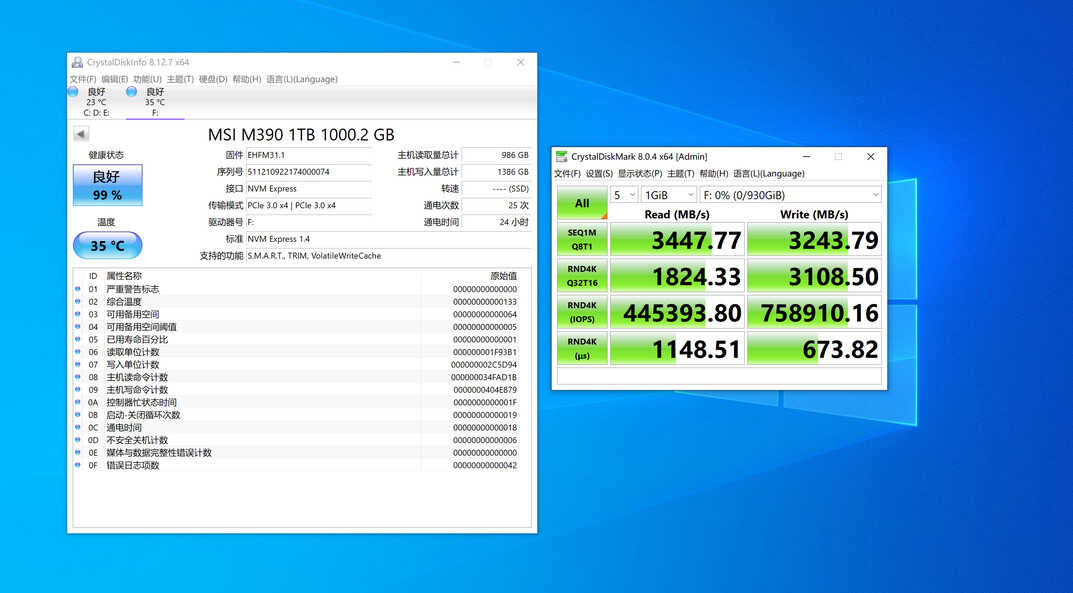This screenshot has height=593, width=1073.
Task: Click status dot for attribute 0C 通电时间
Action: (x=78, y=427)
